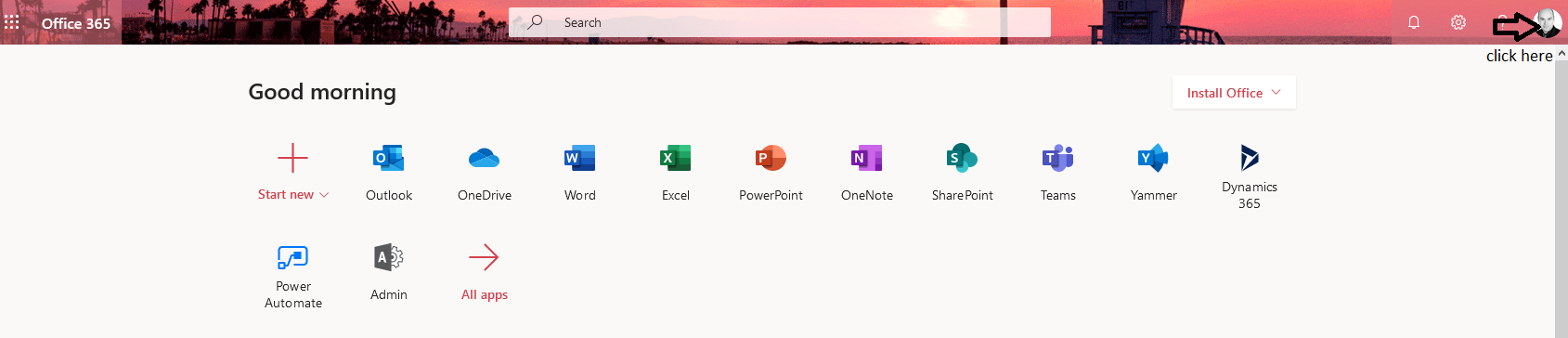Launch Microsoft Teams
The height and width of the screenshot is (338, 1568).
pyautogui.click(x=1057, y=173)
